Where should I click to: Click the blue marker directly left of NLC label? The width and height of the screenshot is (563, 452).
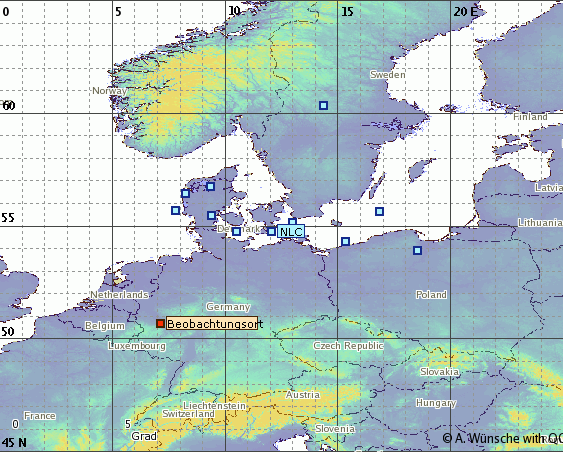coord(272,231)
